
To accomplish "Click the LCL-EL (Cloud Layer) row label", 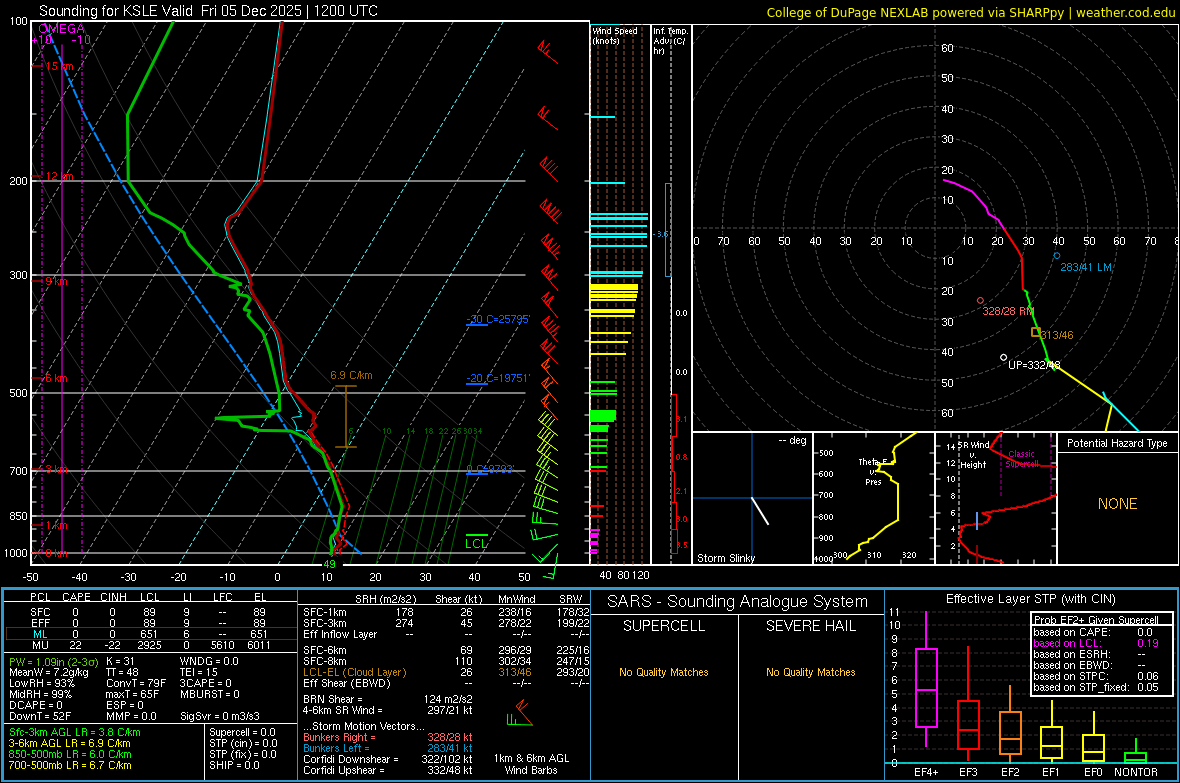I will click(354, 672).
